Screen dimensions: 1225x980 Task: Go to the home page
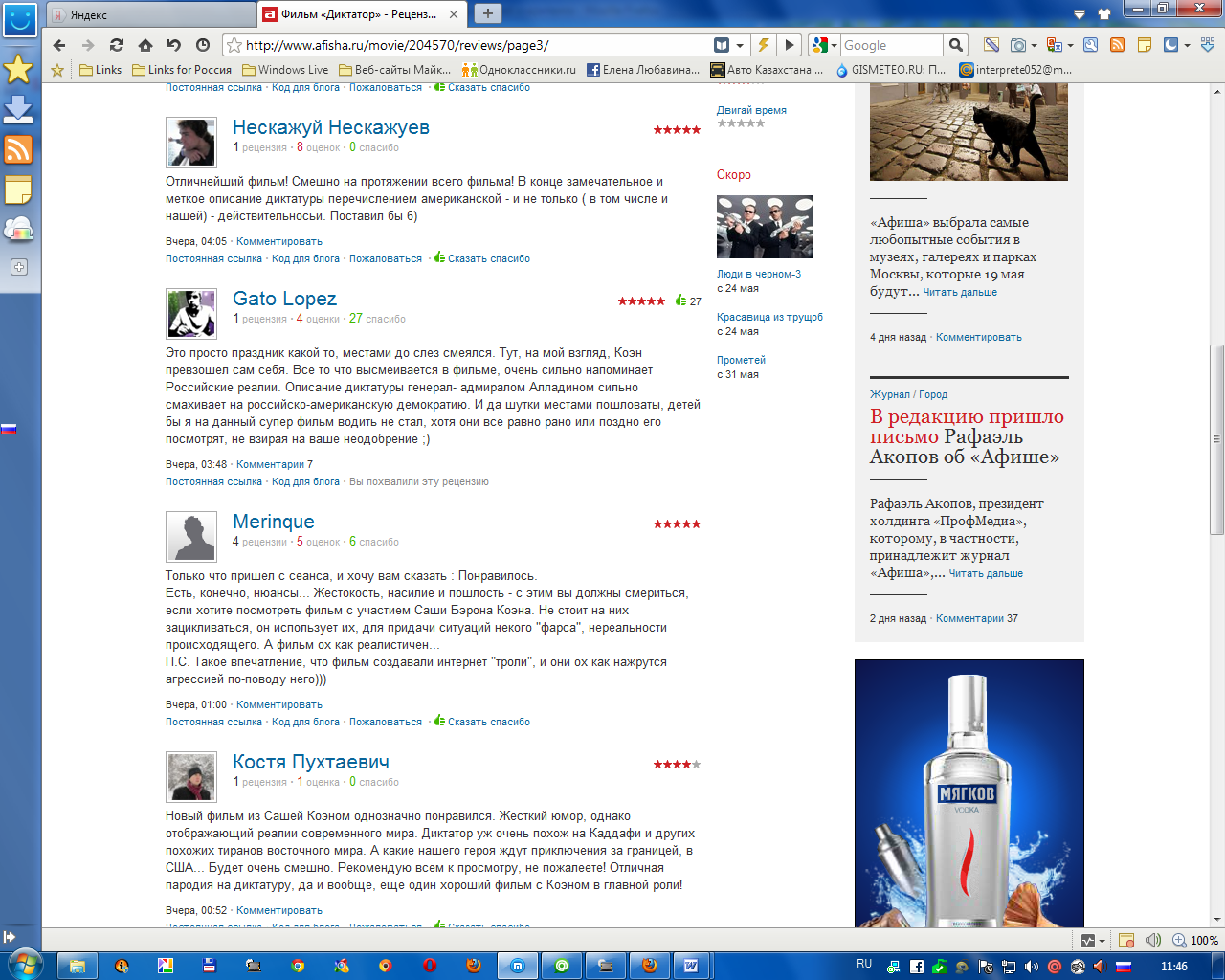tap(145, 45)
